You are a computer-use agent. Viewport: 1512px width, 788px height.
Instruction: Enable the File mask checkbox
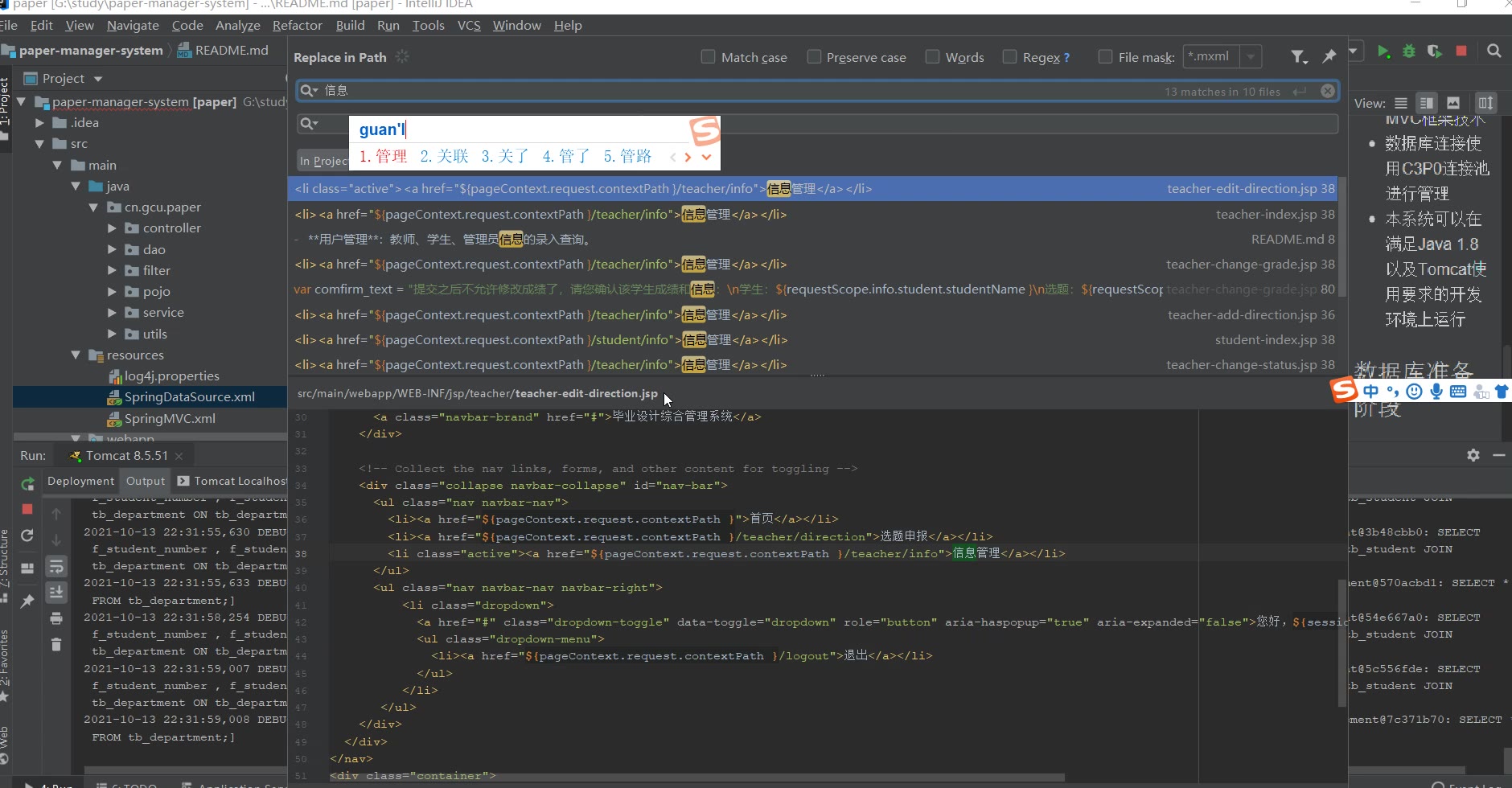point(1105,57)
